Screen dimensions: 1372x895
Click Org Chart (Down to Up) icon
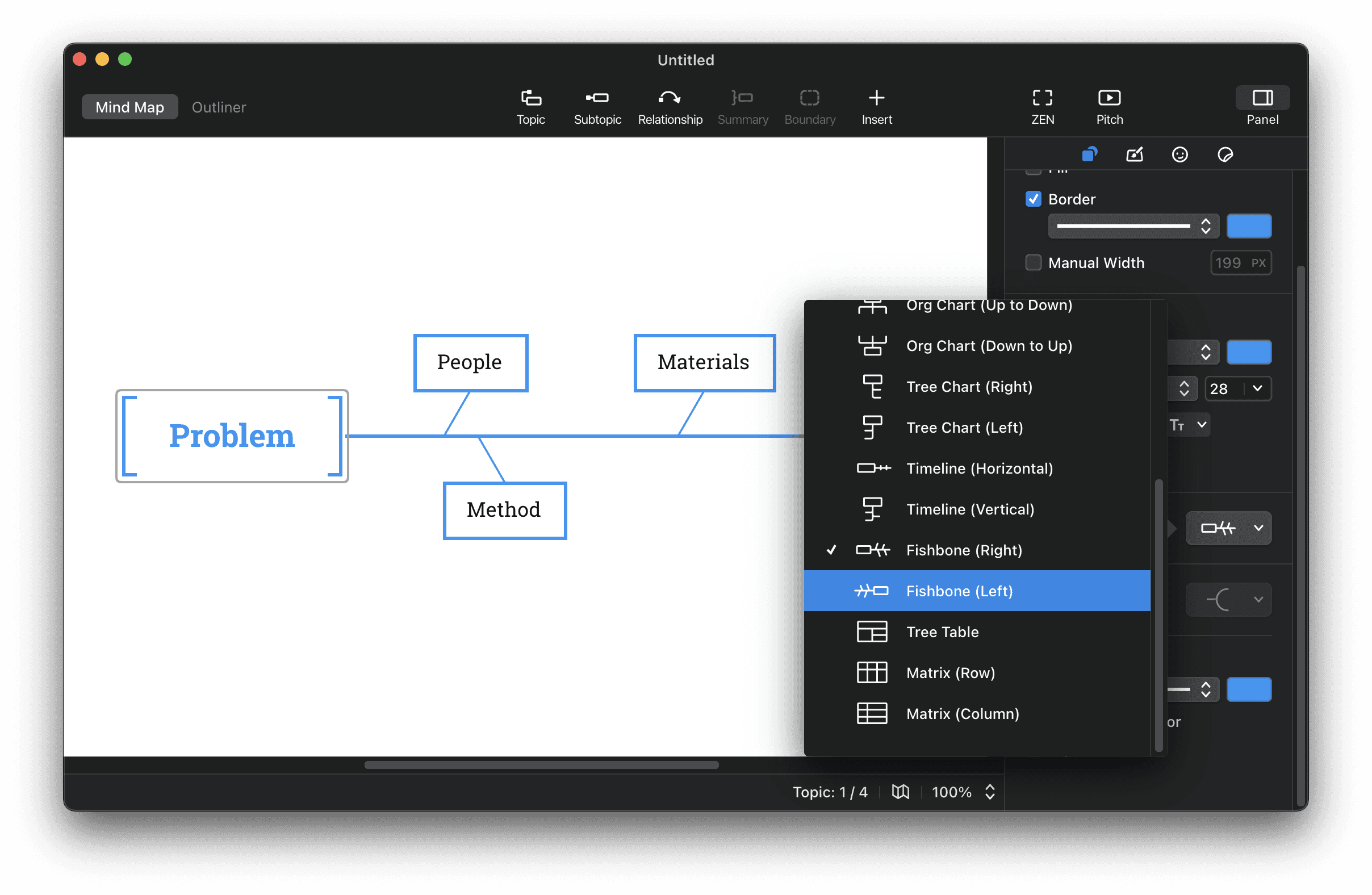point(872,346)
